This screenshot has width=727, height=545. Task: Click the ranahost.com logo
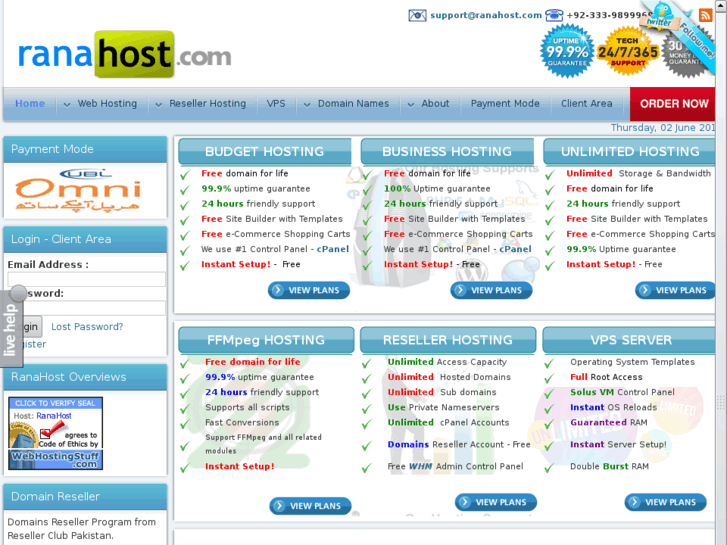[124, 55]
